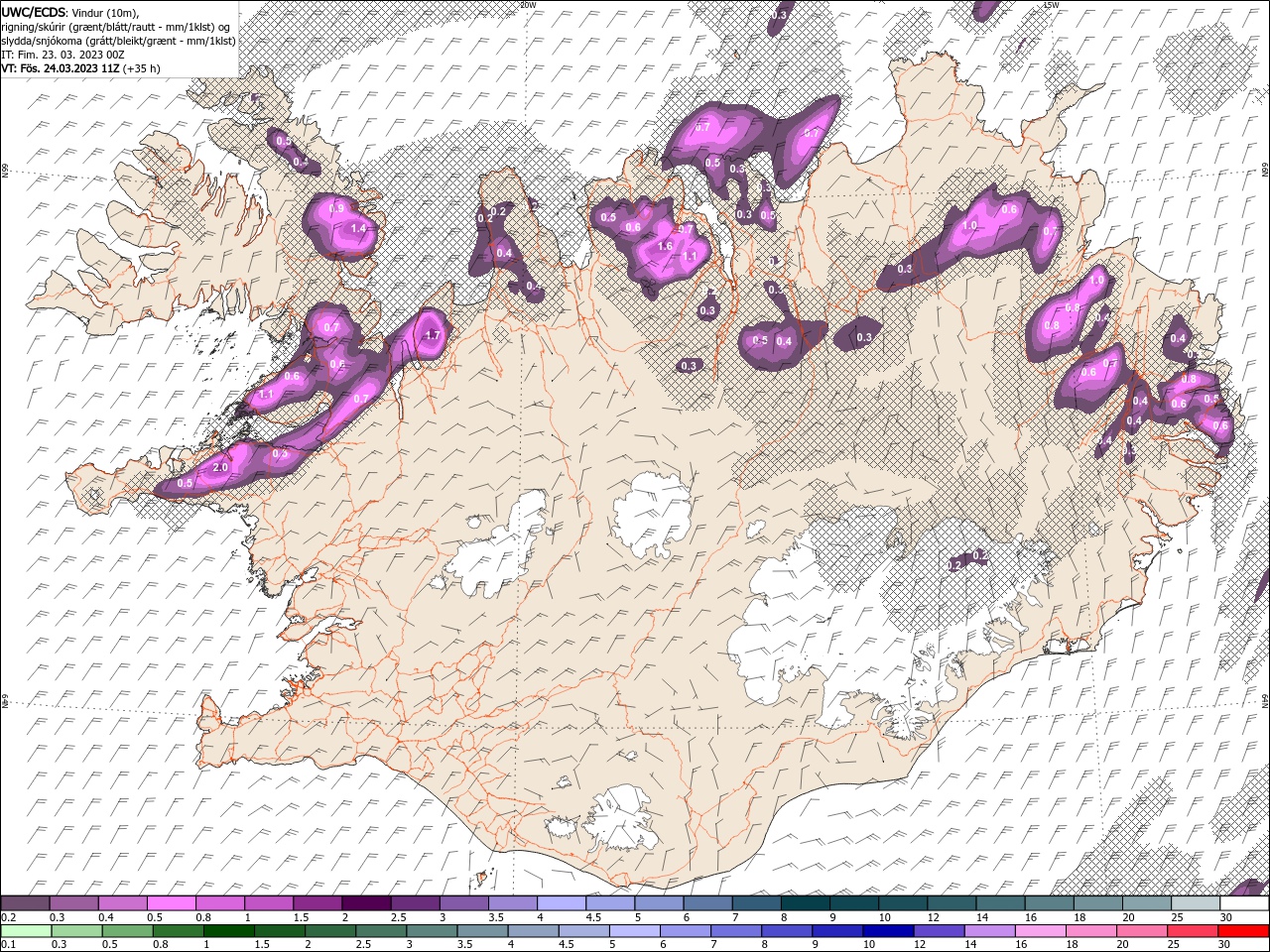Click the light grey upper-row swatch starting at 25
This screenshot has width=1270, height=952.
coord(1195,903)
